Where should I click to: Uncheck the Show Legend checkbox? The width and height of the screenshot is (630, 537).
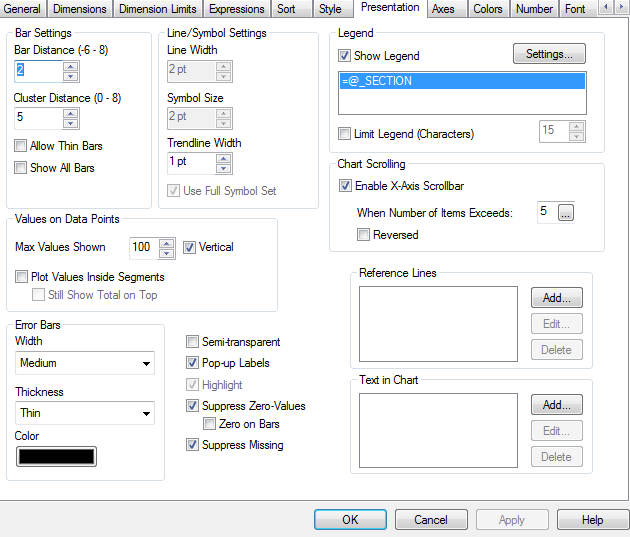coord(344,55)
